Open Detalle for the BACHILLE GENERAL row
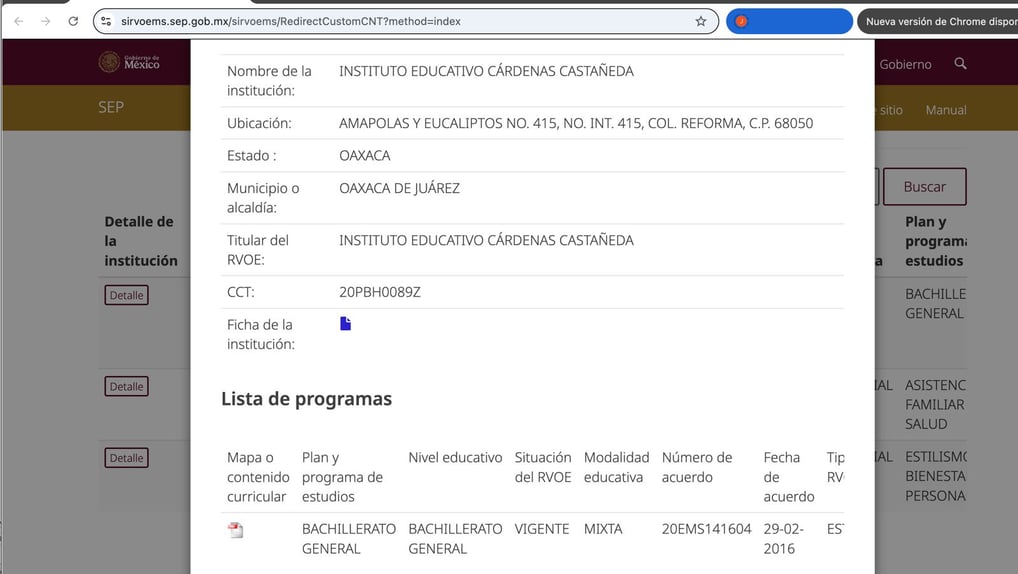The image size is (1018, 574). pos(127,295)
